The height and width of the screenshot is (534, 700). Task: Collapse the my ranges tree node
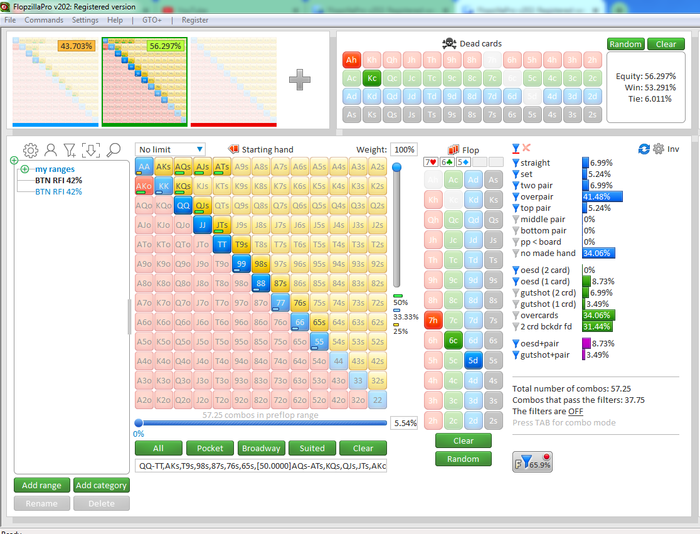click(25, 169)
